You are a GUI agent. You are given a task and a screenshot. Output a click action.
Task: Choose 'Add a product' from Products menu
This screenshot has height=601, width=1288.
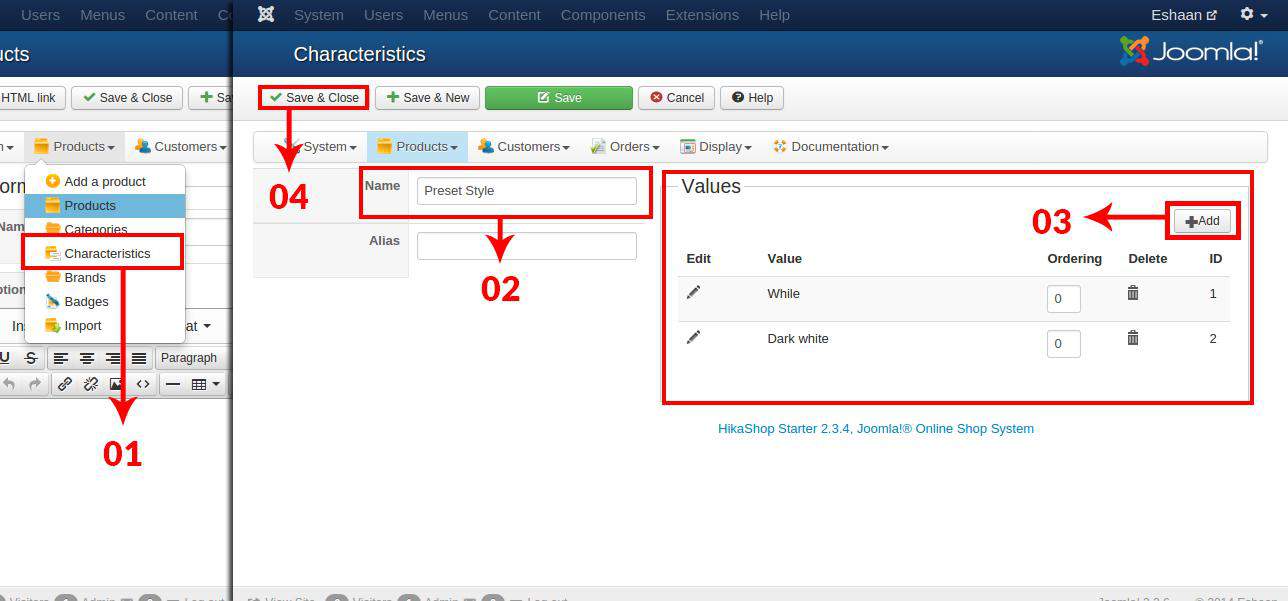click(x=105, y=181)
